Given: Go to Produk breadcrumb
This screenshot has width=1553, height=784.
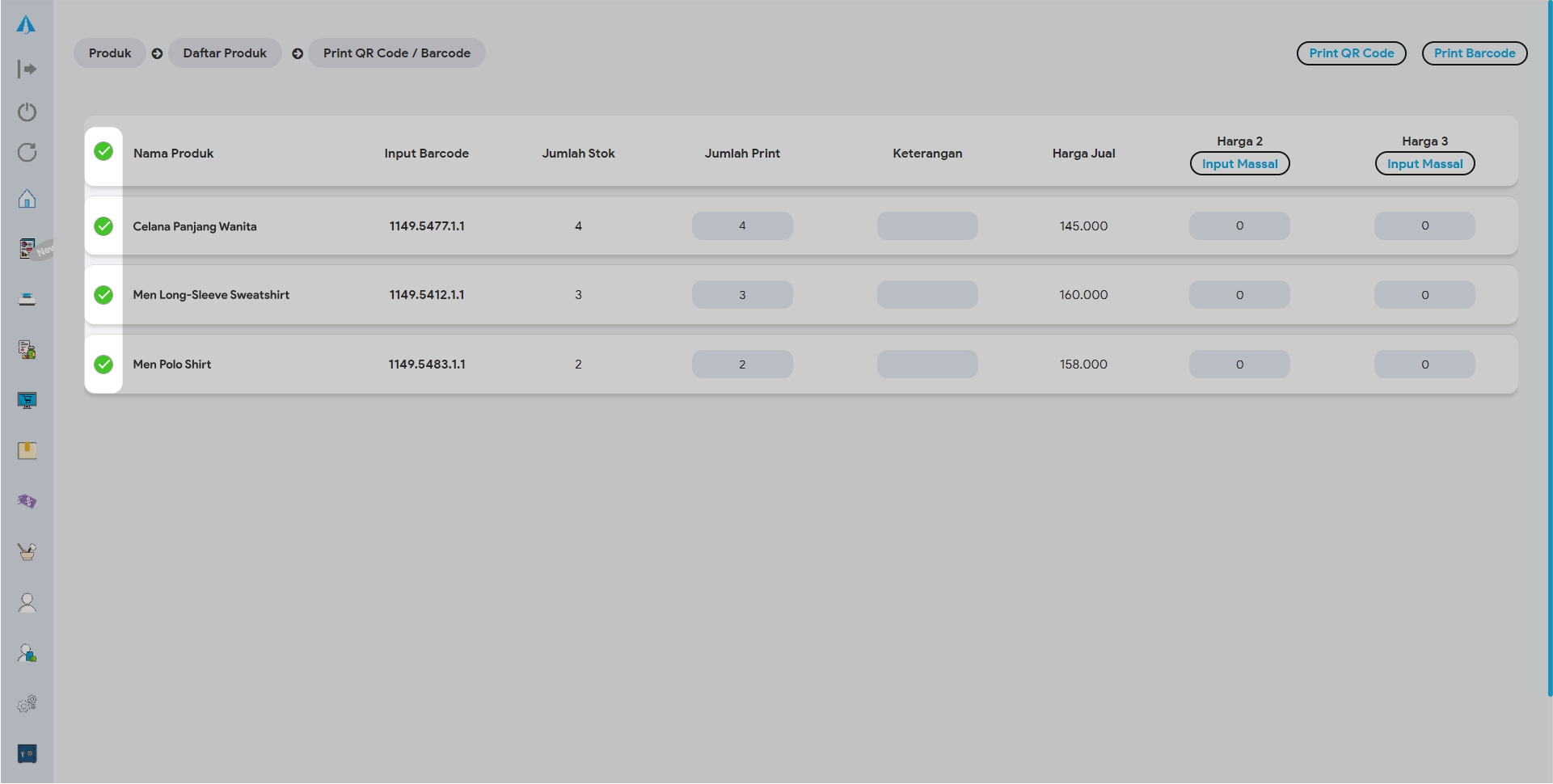Looking at the screenshot, I should click(110, 53).
